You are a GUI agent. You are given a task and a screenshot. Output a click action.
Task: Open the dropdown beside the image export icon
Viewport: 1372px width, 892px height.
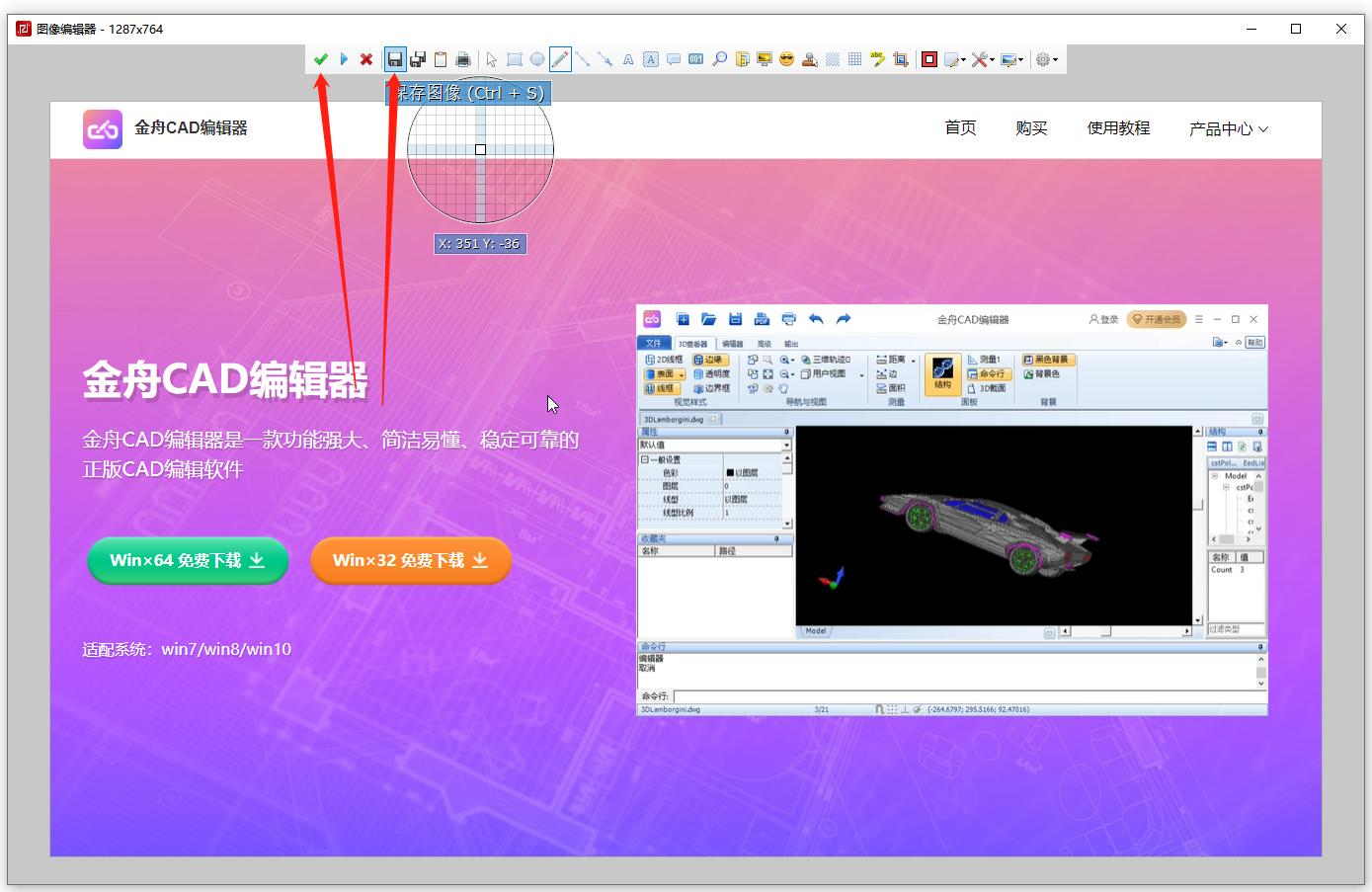1021,59
